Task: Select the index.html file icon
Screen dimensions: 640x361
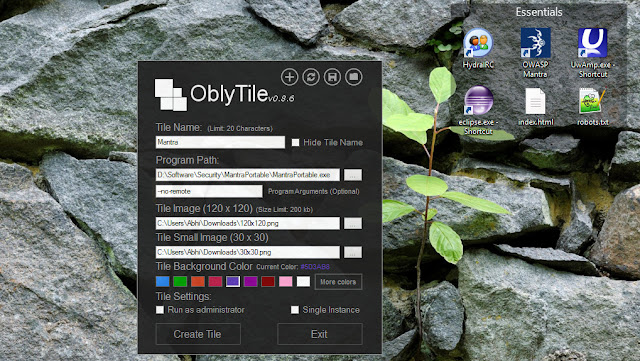Action: point(536,106)
